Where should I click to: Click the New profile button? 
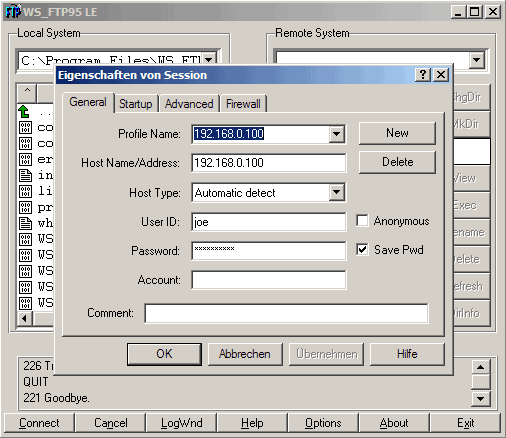397,133
